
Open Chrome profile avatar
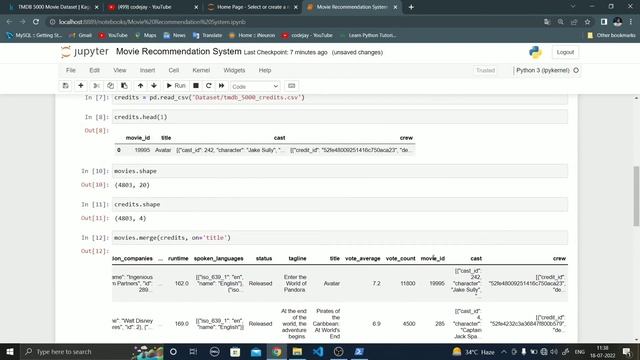pos(618,22)
